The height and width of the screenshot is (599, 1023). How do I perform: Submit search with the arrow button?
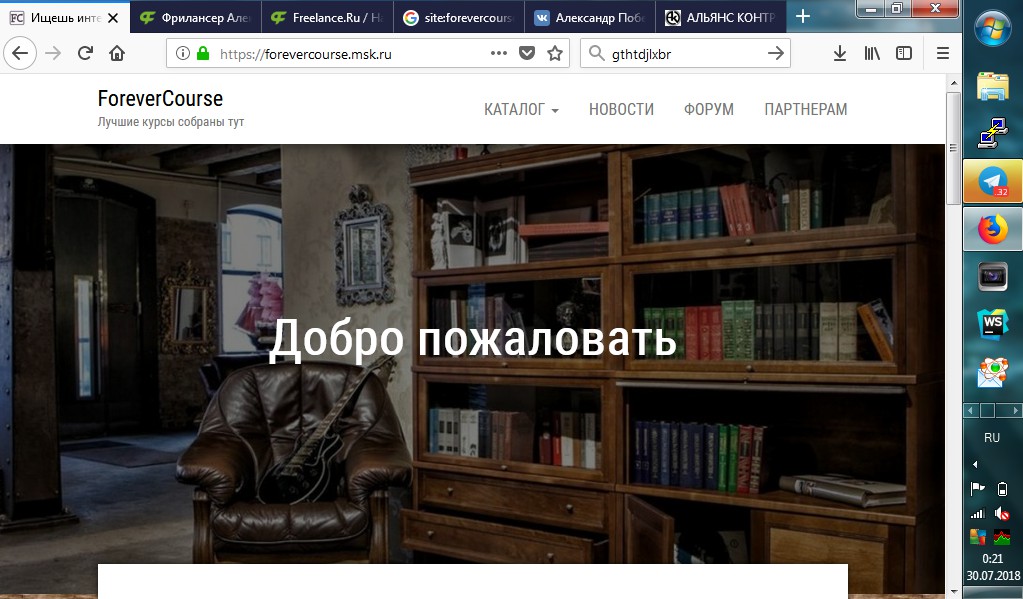(x=775, y=54)
